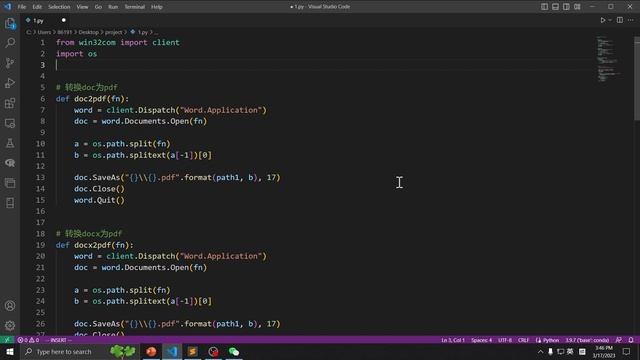640x360 pixels.
Task: Expand run options dropdown beside play button
Action: pos(610,20)
